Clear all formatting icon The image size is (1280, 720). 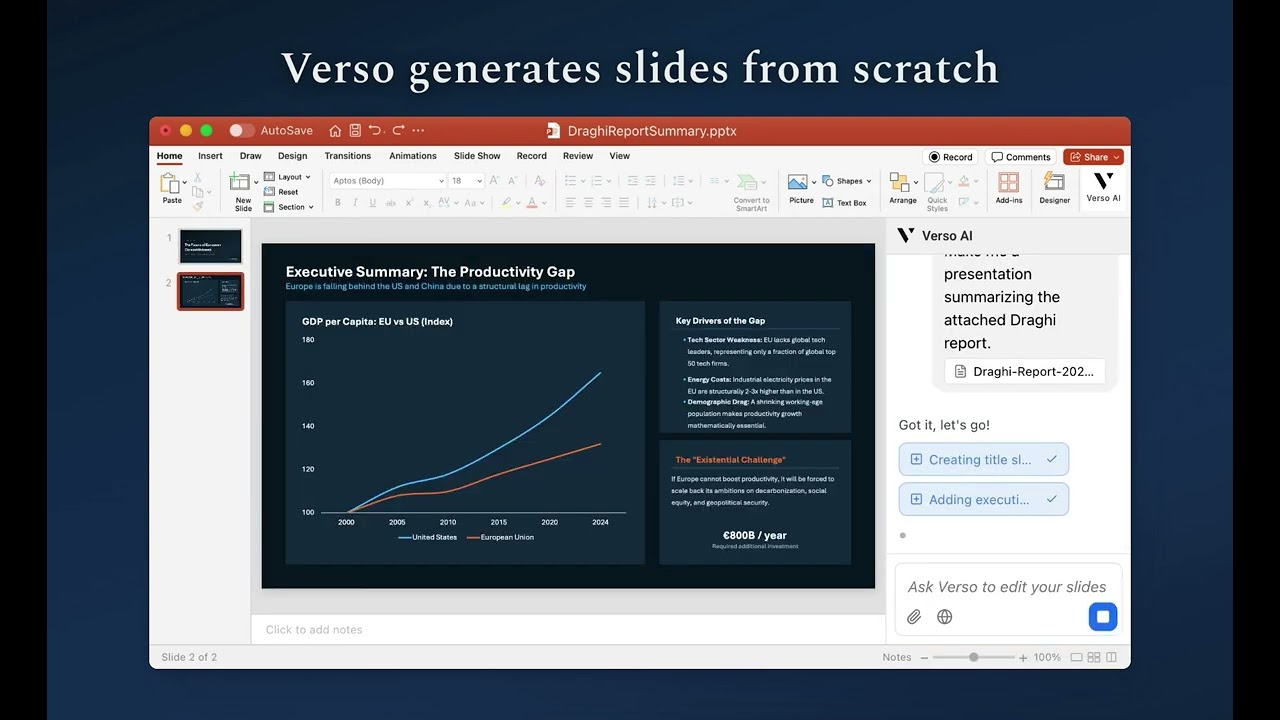(x=540, y=181)
